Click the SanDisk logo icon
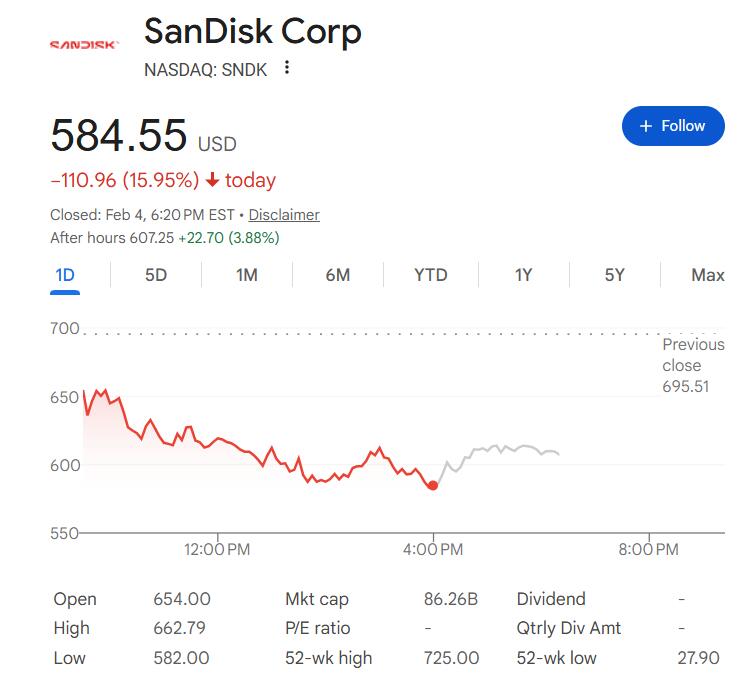This screenshot has width=747, height=682. coord(84,45)
